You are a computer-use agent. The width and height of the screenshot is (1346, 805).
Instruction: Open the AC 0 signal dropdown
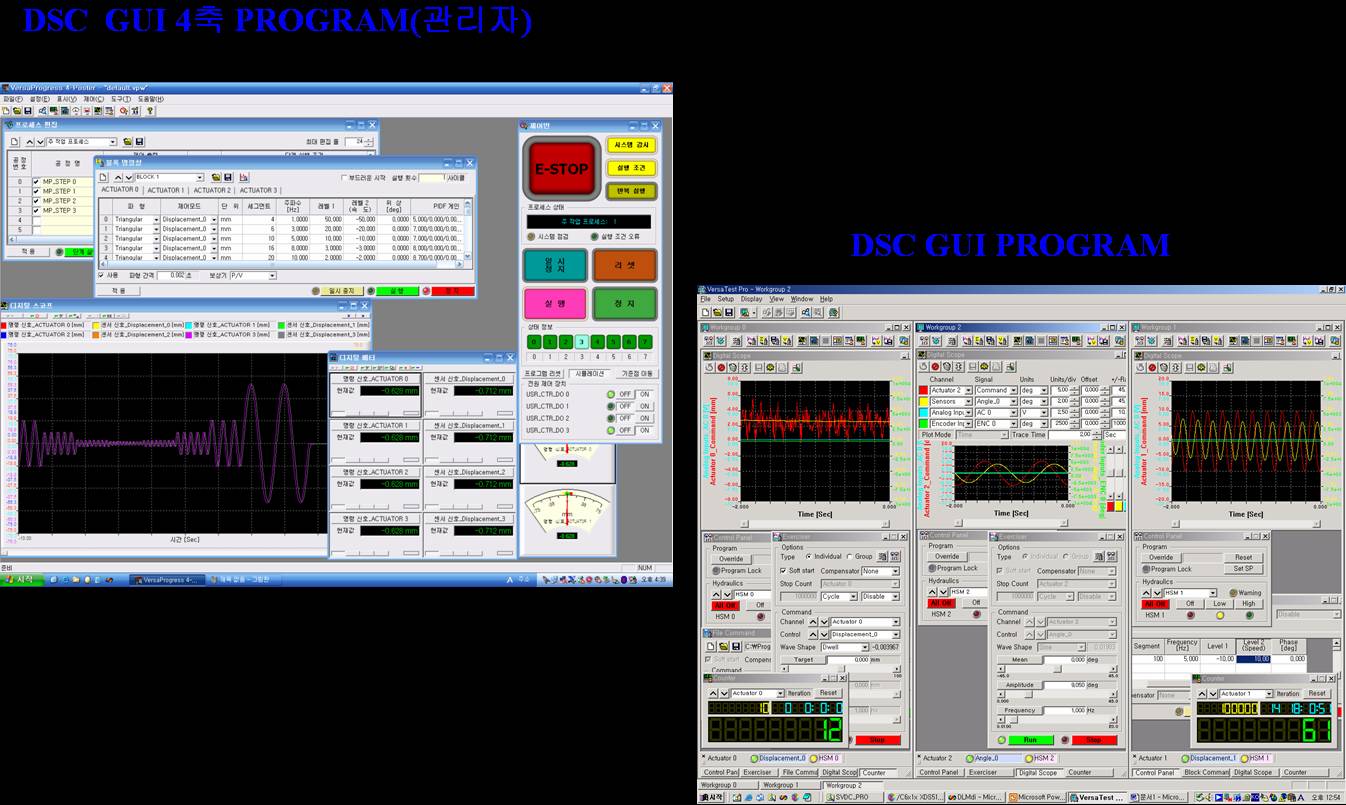pyautogui.click(x=1012, y=412)
